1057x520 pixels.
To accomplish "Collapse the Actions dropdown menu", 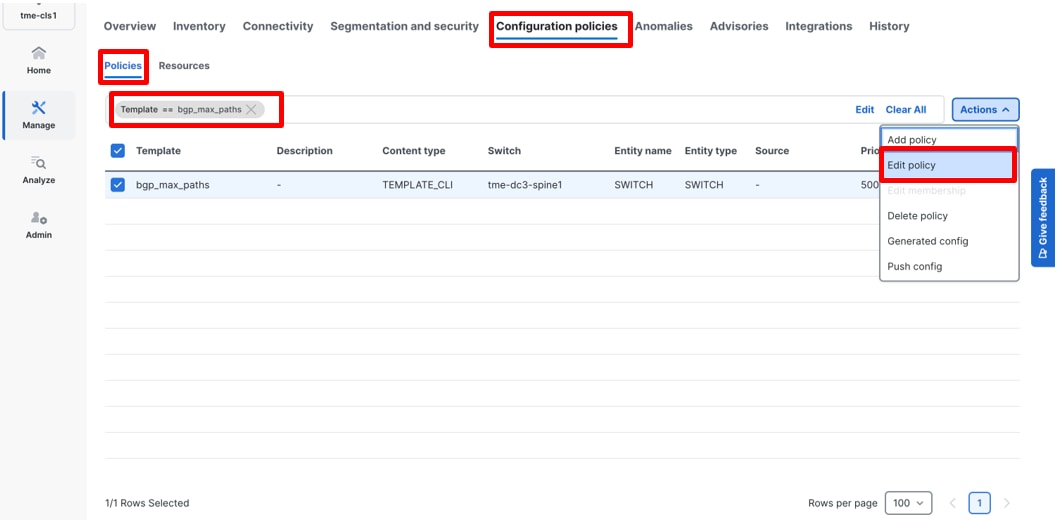I will (x=985, y=109).
